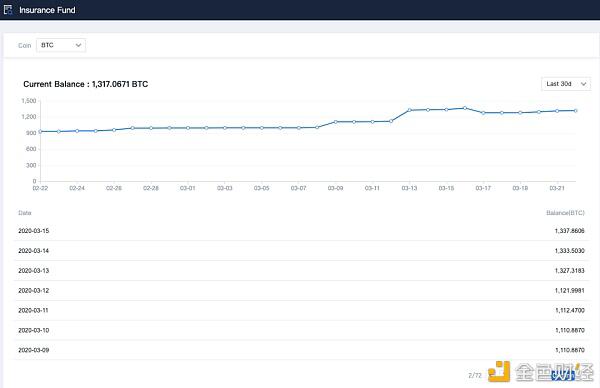Click the Coin label

click(x=24, y=46)
